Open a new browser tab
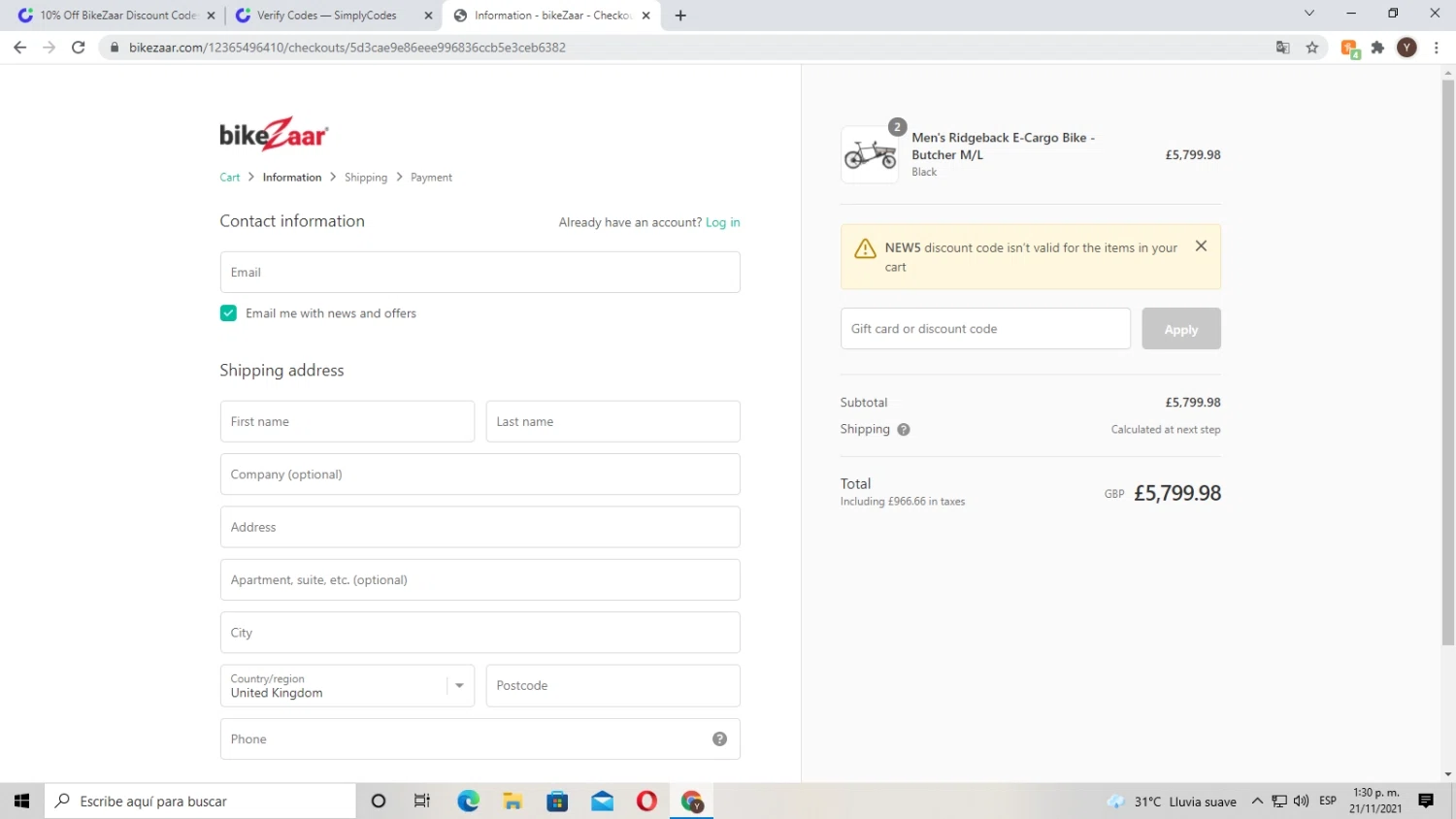The image size is (1456, 819). point(680,16)
